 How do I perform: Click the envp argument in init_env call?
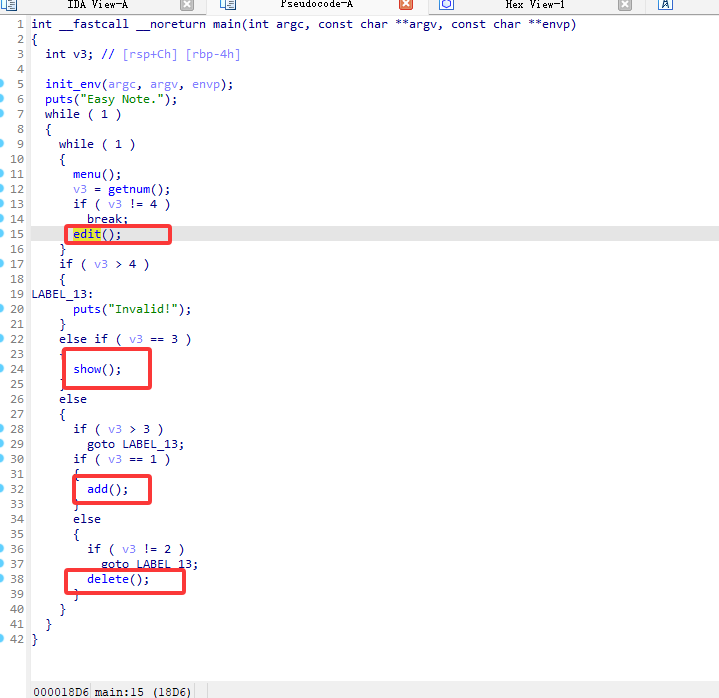206,84
